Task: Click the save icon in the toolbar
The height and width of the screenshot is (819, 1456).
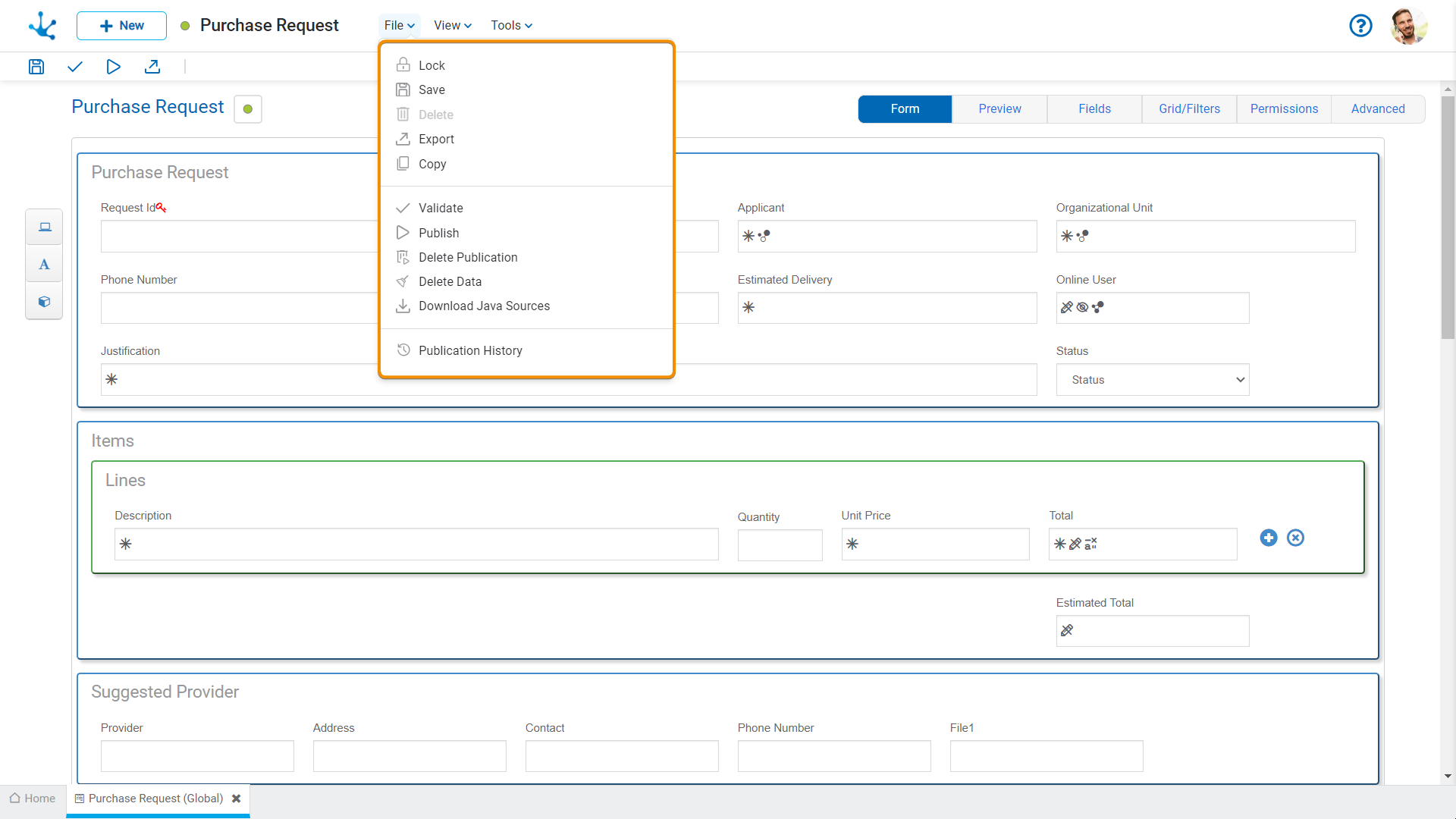Action: (36, 67)
